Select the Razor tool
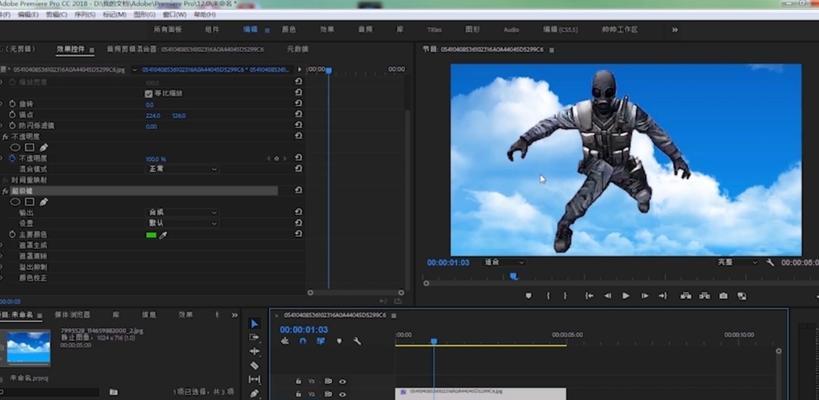This screenshot has width=819, height=400. (254, 366)
